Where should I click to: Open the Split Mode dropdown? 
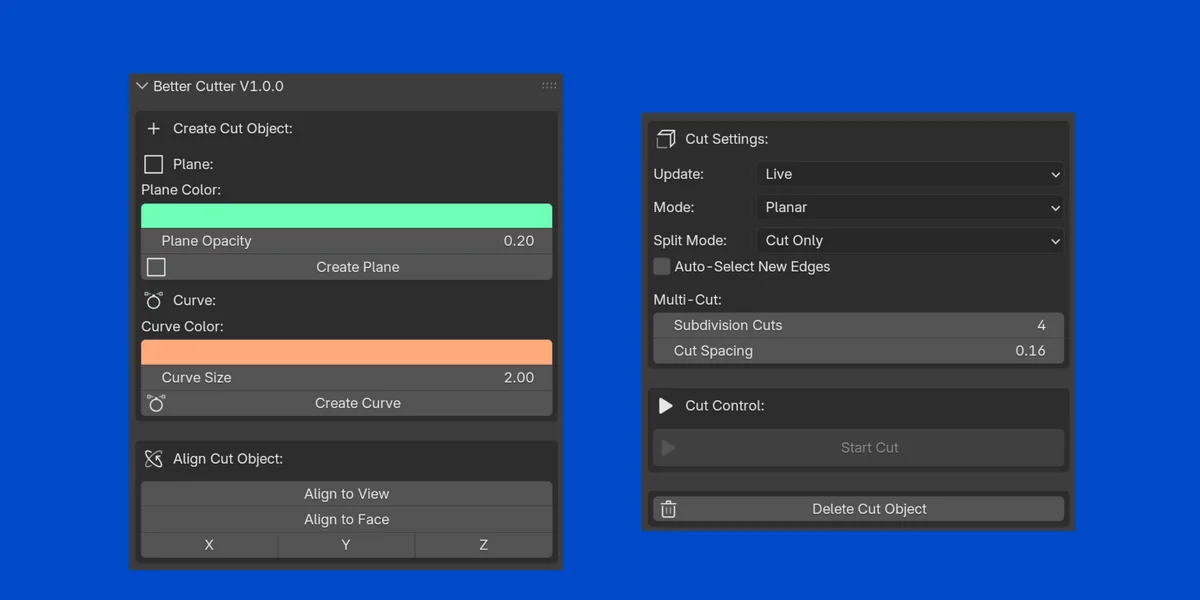click(909, 241)
